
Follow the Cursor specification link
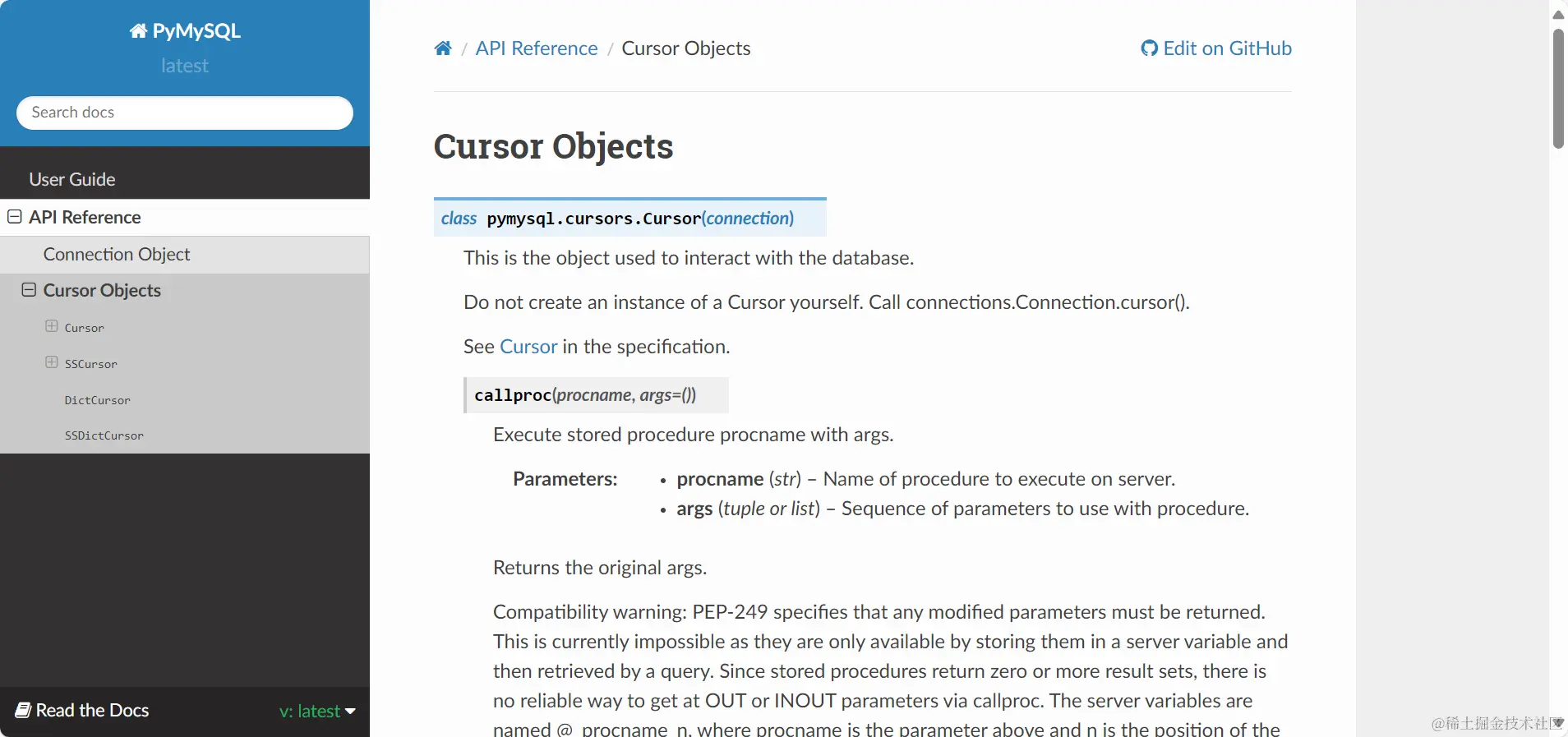pos(528,347)
